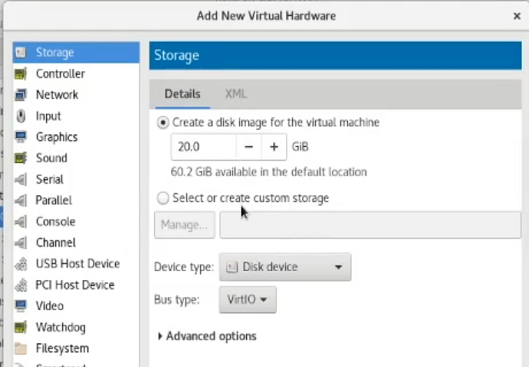529x367 pixels.
Task: Switch to the Details tab
Action: pyautogui.click(x=183, y=94)
